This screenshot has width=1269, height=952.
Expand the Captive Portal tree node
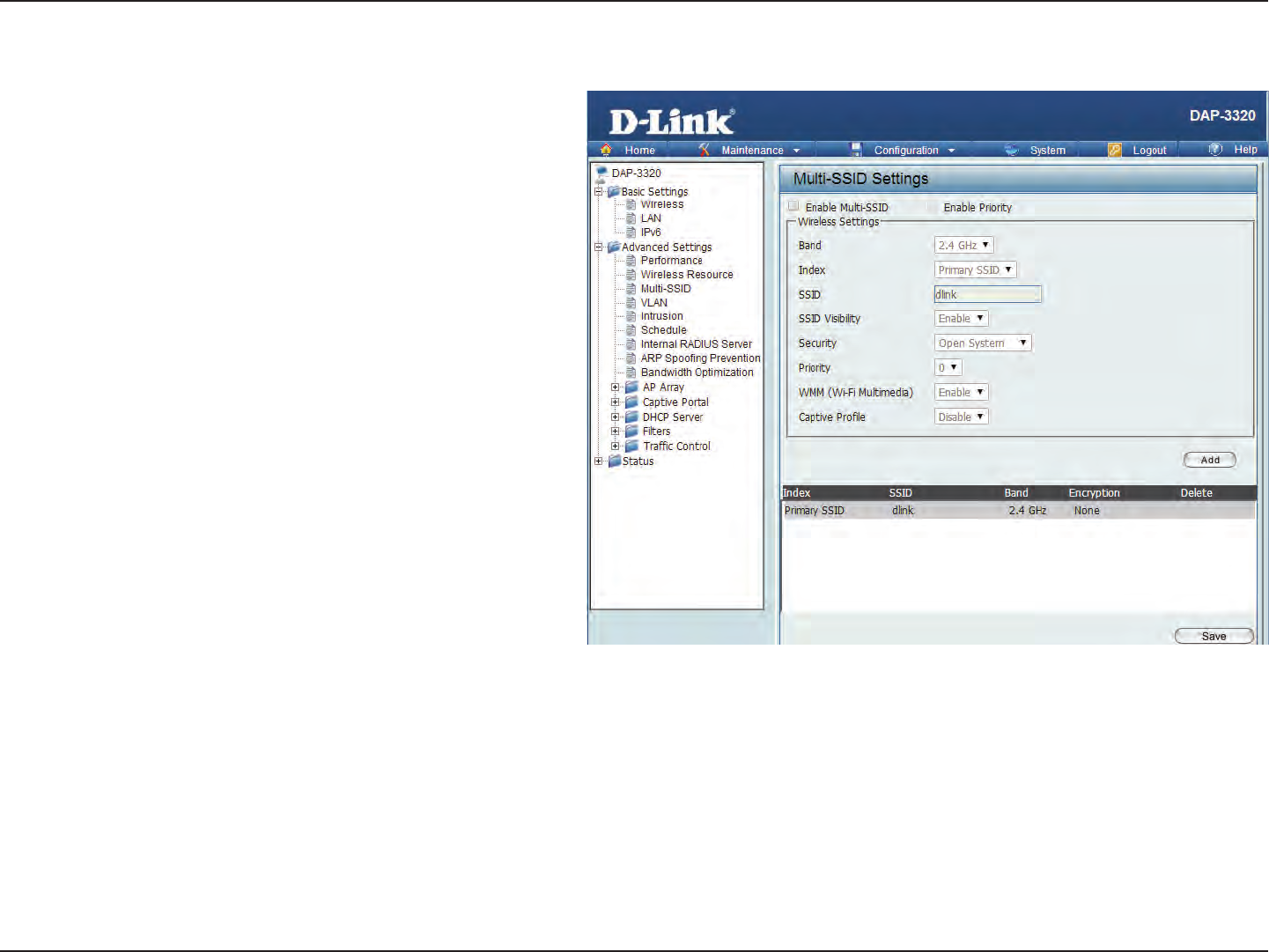pyautogui.click(x=616, y=402)
